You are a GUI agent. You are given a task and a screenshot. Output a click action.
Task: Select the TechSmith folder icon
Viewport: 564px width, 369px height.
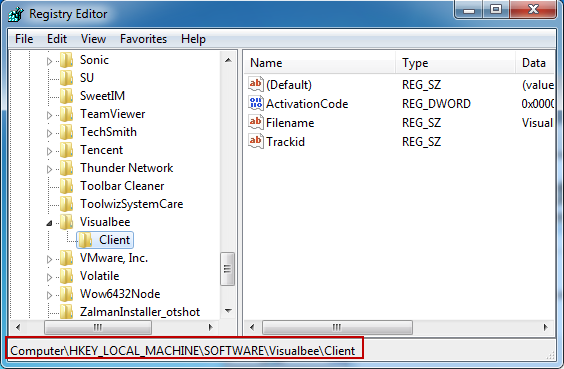coord(67,132)
